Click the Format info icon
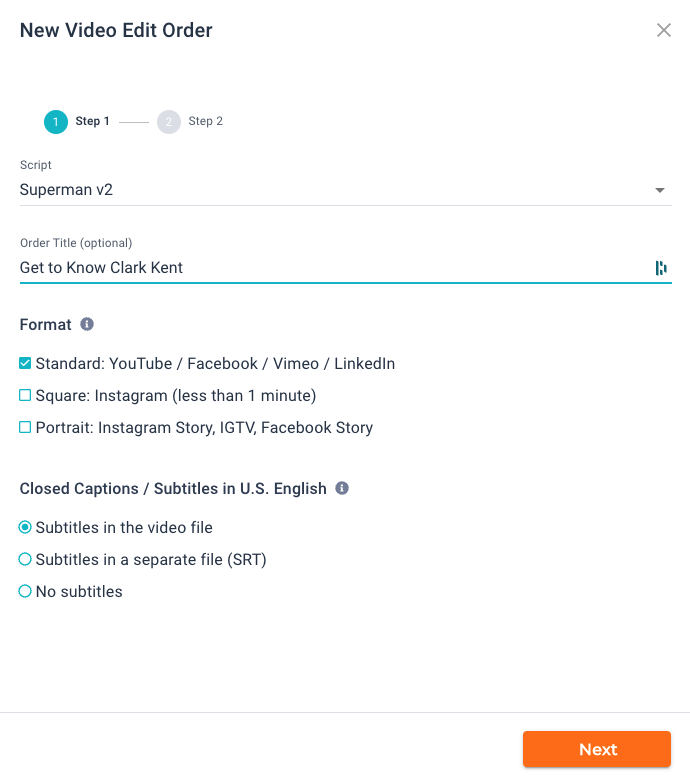 [x=87, y=324]
